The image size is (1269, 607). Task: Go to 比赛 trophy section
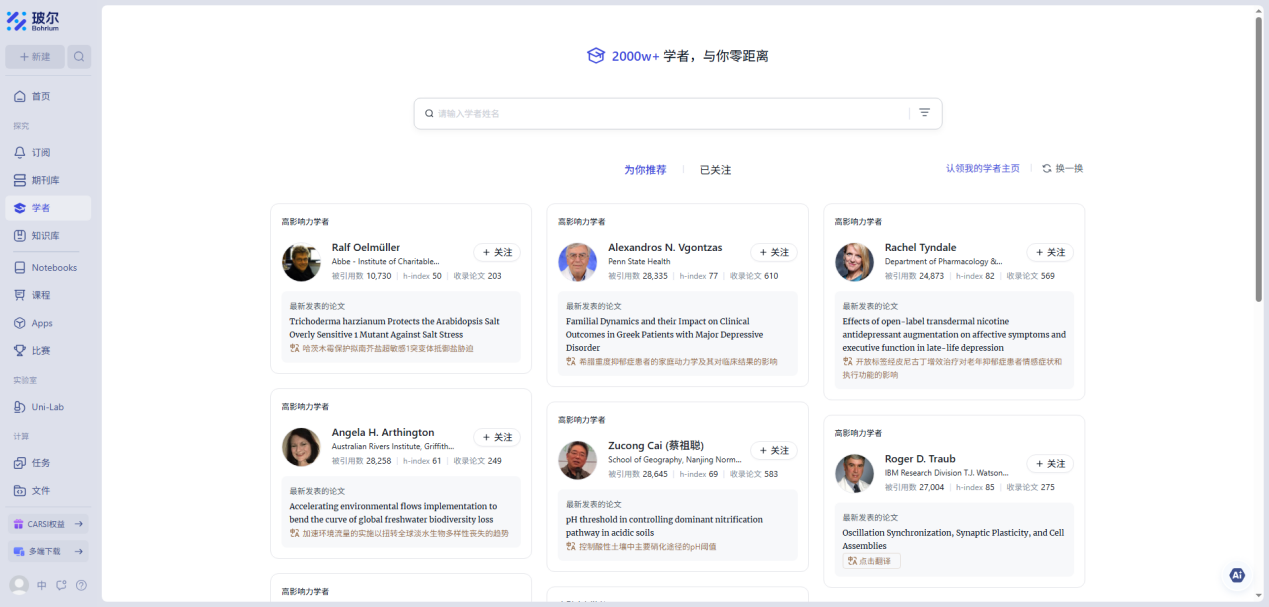pos(40,351)
